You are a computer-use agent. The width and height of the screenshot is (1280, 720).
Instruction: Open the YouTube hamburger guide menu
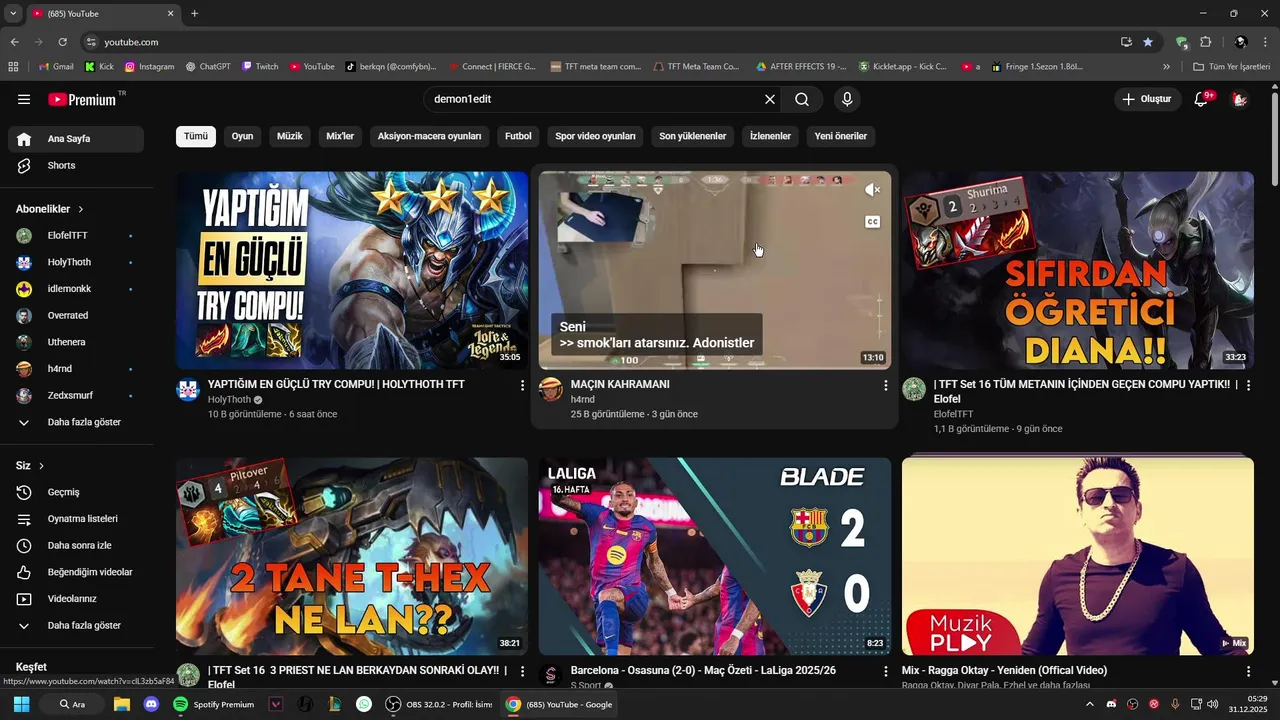[24, 99]
